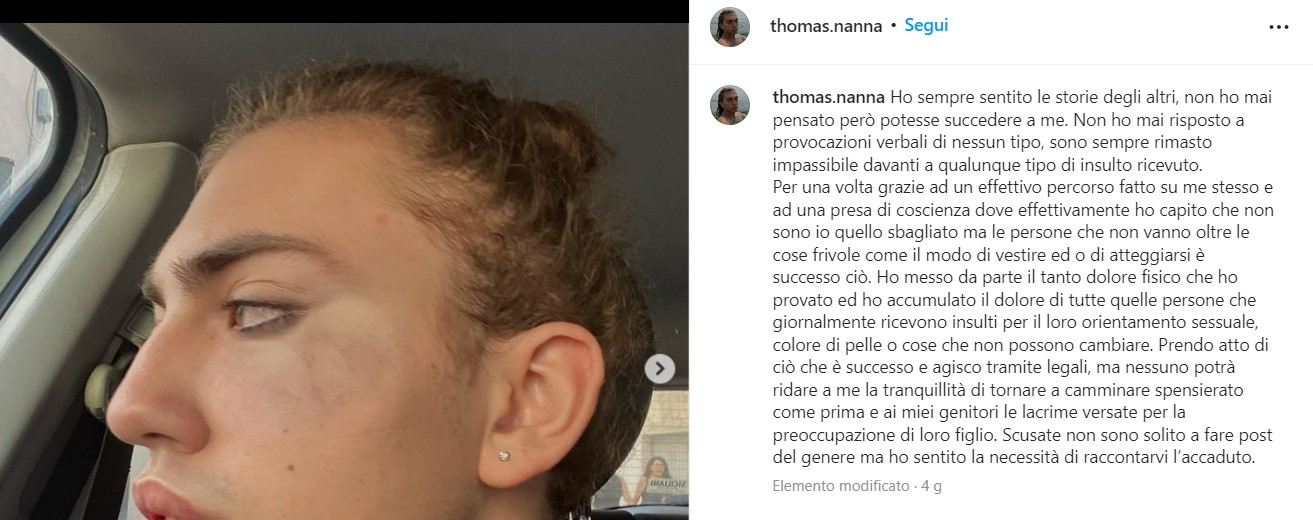This screenshot has height=520, width=1313.
Task: Open thomas.nanna username in post header
Action: (x=826, y=26)
